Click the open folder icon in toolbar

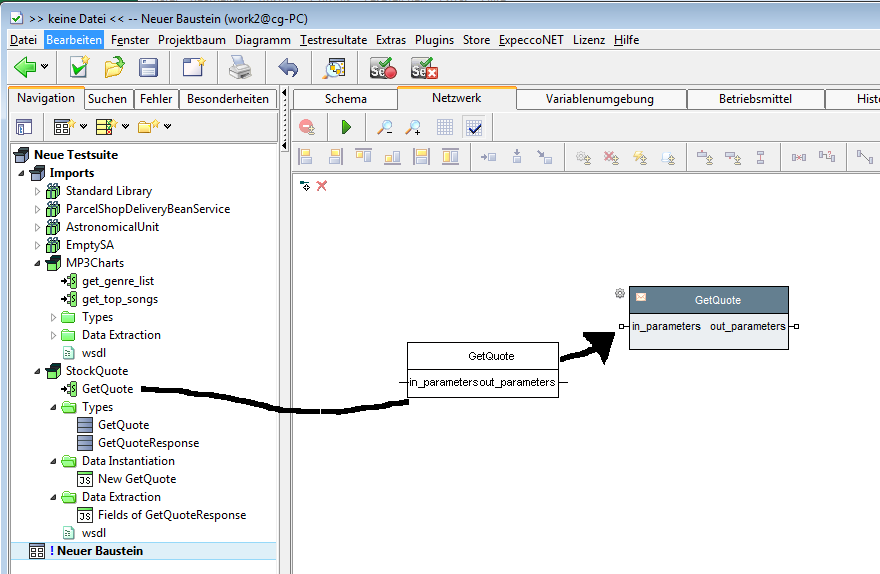114,68
